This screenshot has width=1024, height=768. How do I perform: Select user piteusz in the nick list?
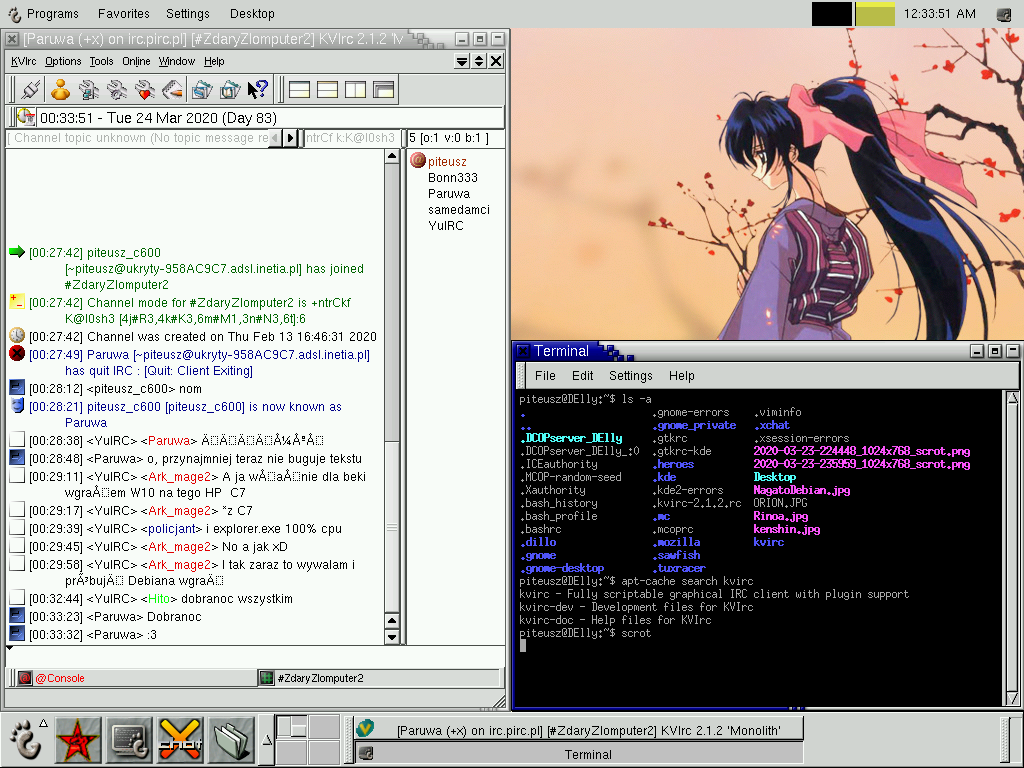tap(447, 161)
